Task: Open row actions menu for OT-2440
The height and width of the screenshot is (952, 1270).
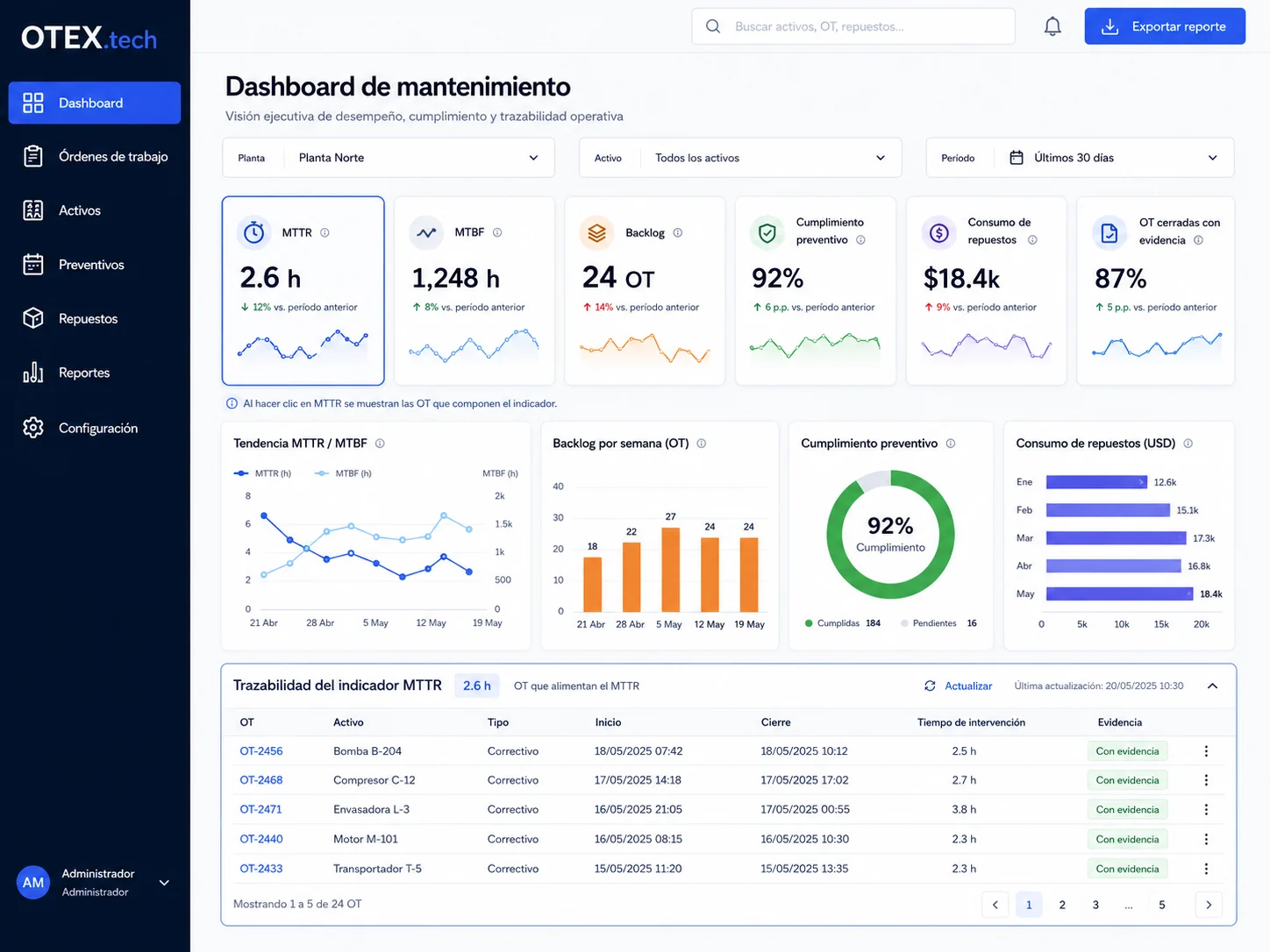Action: [1206, 839]
